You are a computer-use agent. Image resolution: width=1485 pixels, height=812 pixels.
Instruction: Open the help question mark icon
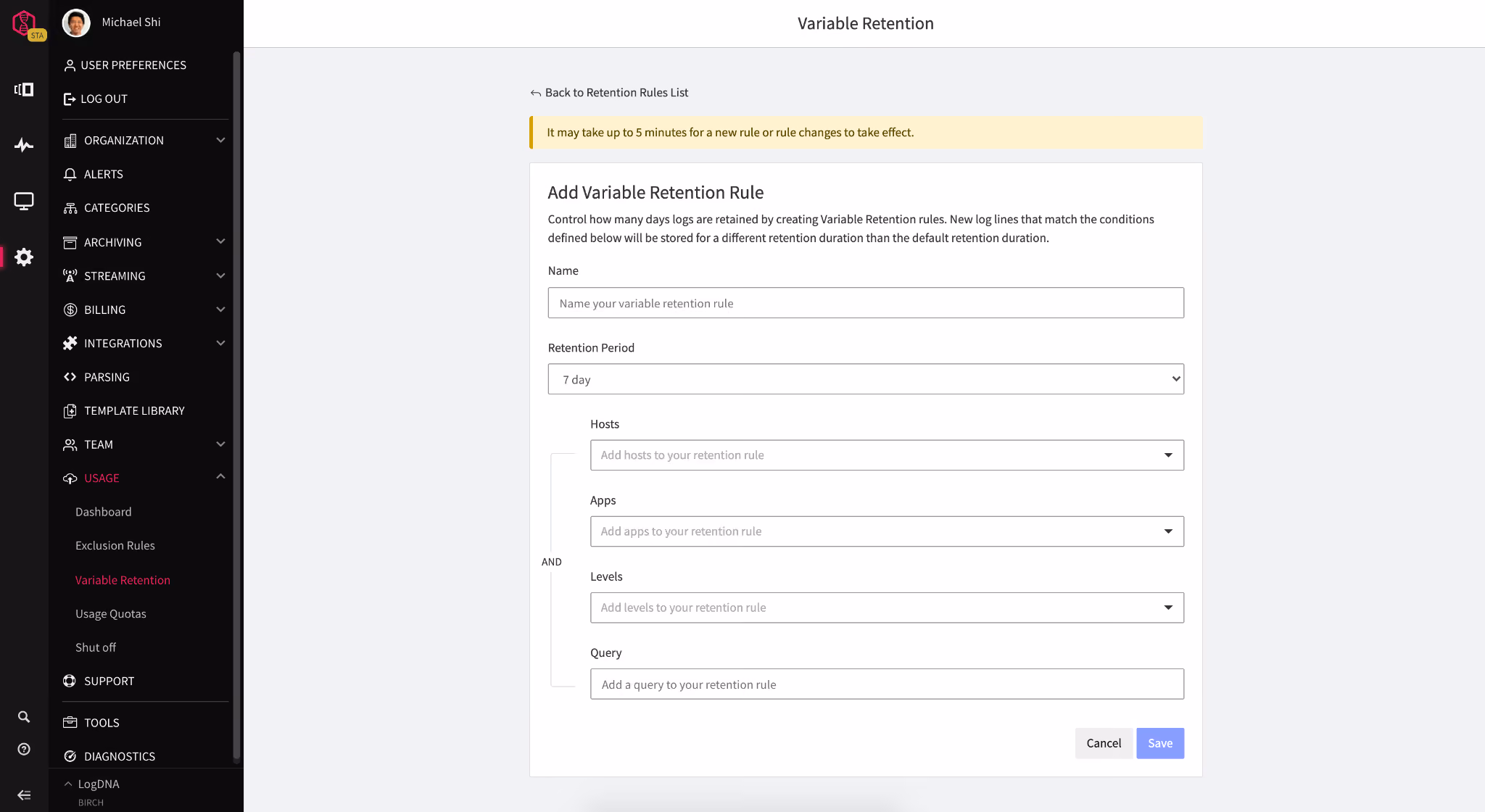tap(24, 749)
